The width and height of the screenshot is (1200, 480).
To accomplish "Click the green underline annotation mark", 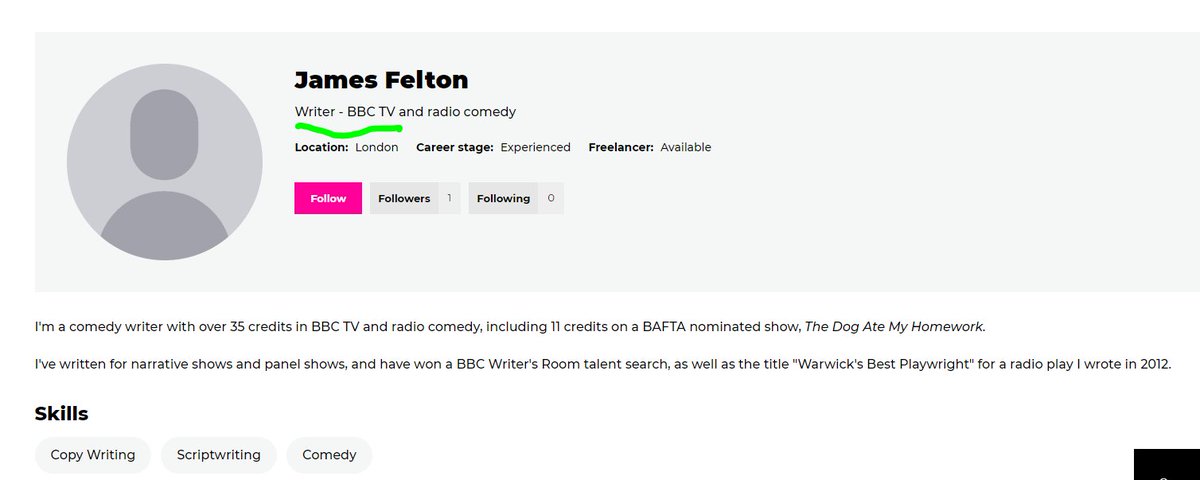I will [x=347, y=130].
